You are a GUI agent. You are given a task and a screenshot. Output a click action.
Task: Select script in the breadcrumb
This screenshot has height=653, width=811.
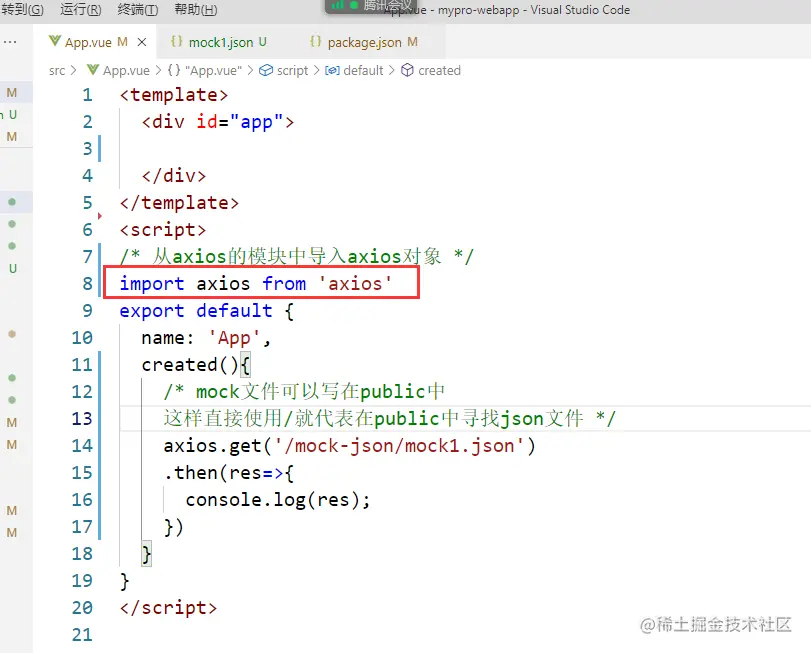pos(292,70)
